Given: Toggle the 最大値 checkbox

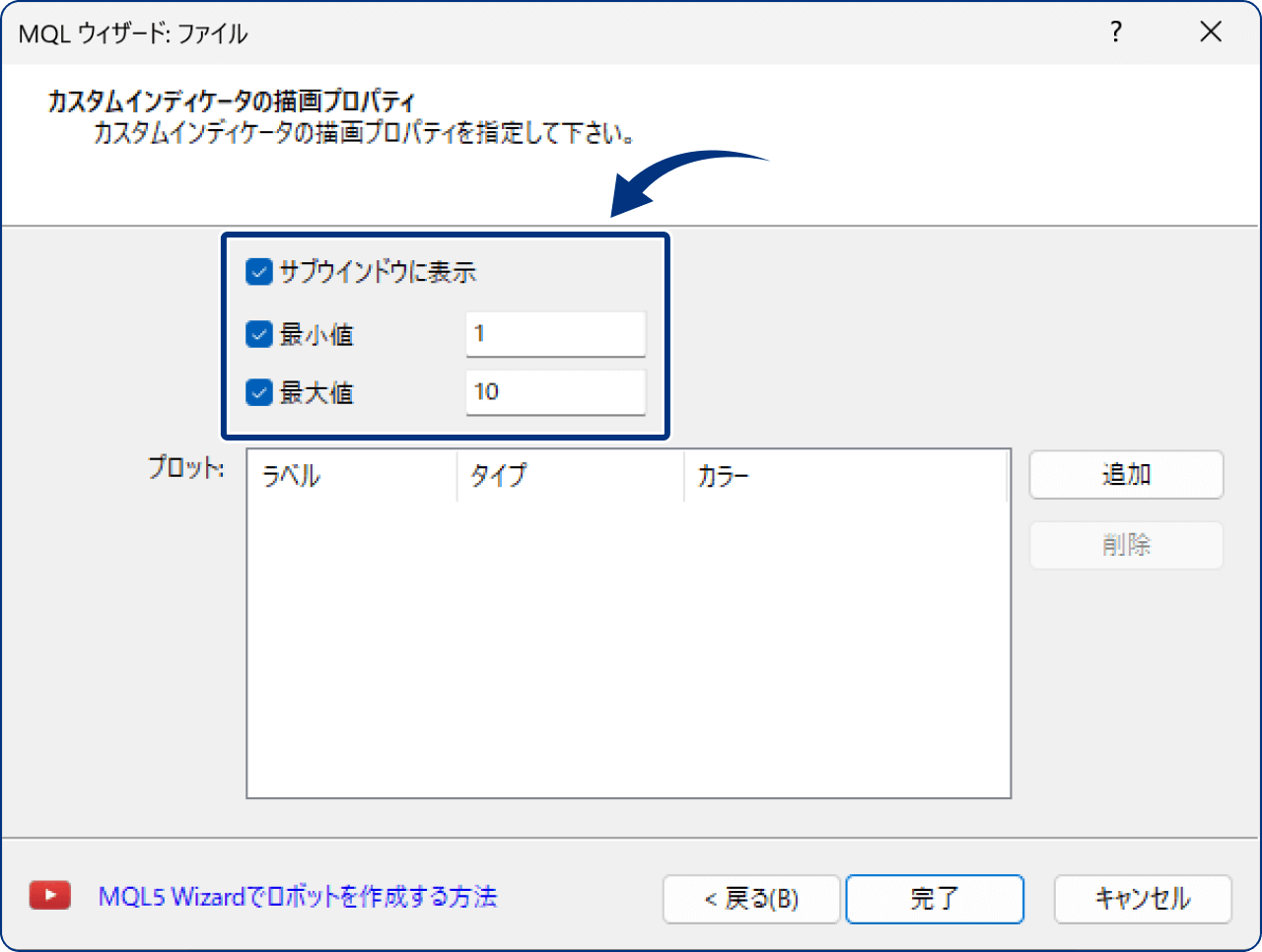Looking at the screenshot, I should tap(258, 392).
